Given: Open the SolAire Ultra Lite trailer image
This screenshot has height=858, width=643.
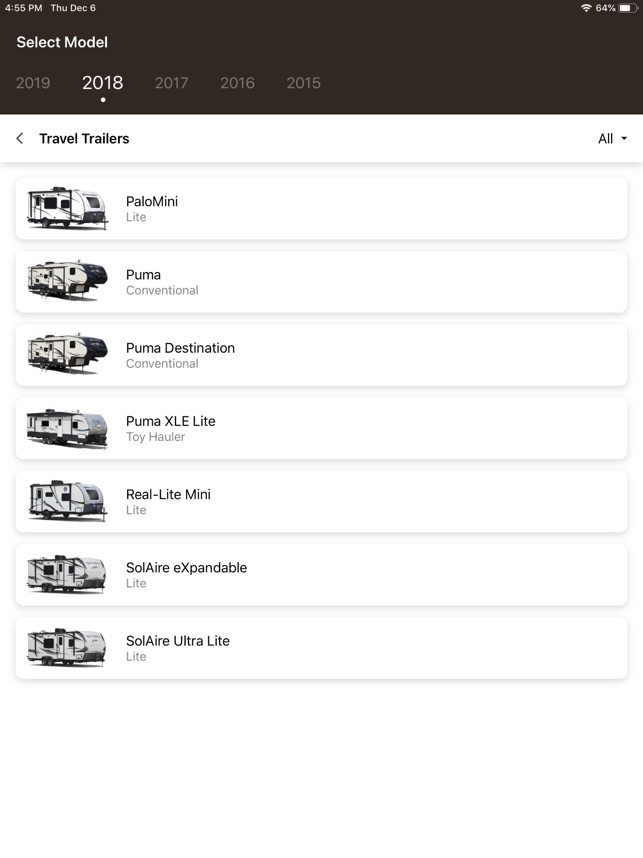Looking at the screenshot, I should click(67, 648).
